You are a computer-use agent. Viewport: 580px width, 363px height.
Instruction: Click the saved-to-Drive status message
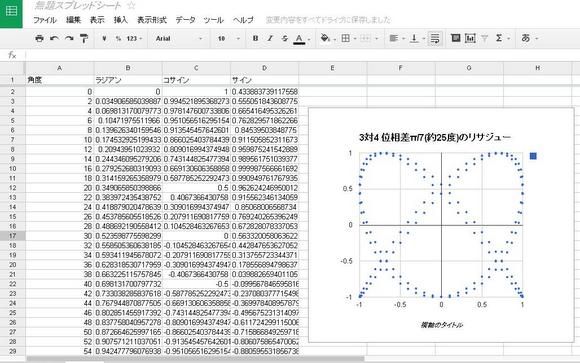point(328,20)
